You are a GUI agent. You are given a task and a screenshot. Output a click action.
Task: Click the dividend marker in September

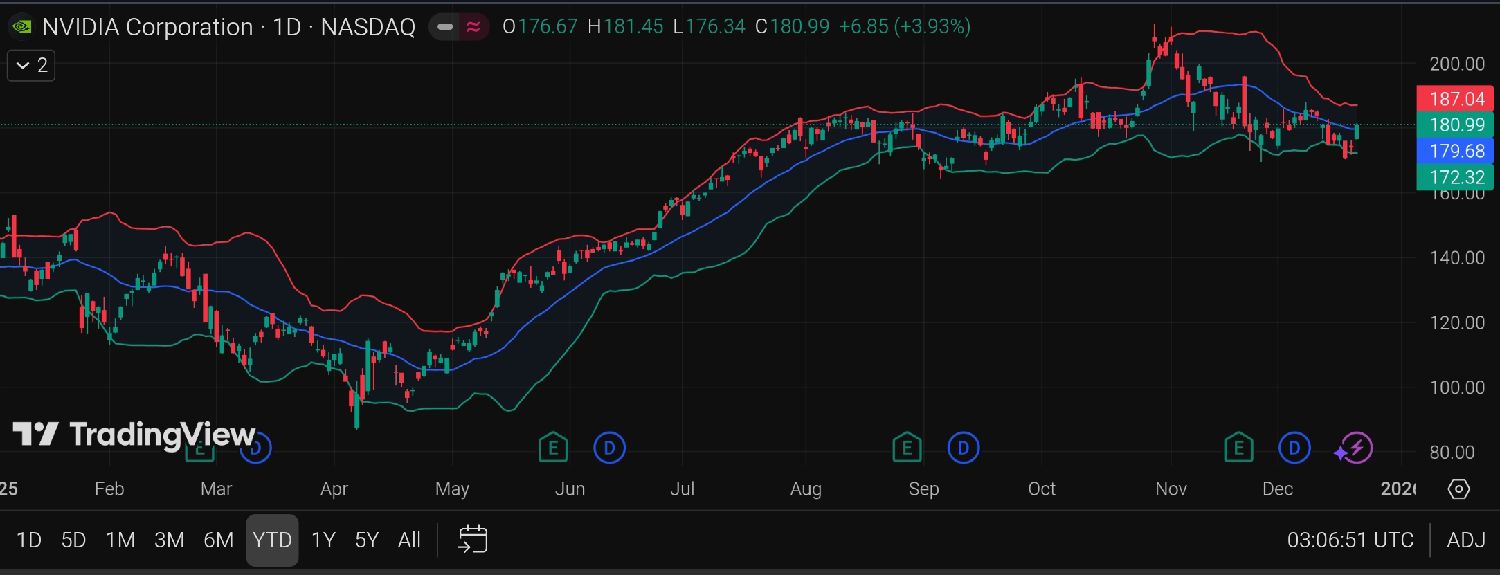point(963,448)
